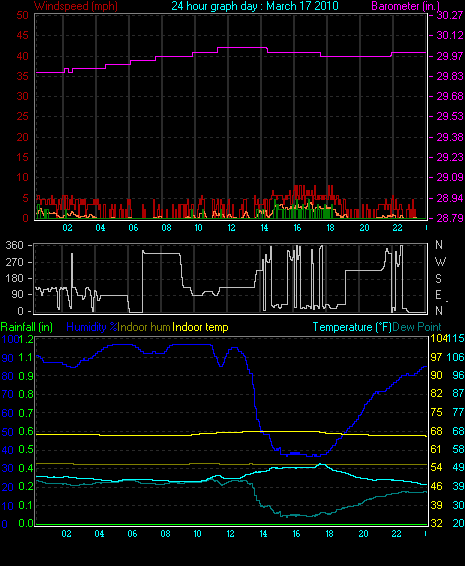This screenshot has height=566, width=465.
Task: Click the Indoor temp legend label
Action: click(200, 327)
